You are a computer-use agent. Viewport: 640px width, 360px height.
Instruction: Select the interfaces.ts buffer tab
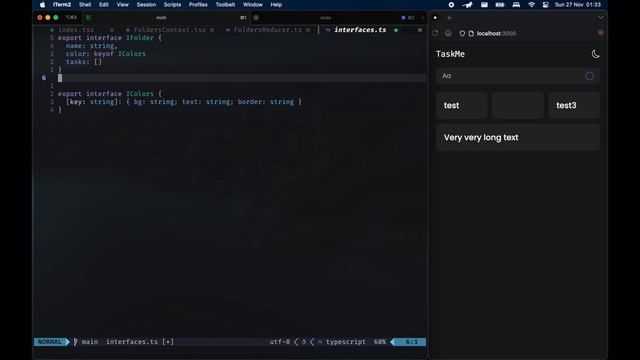pos(360,30)
